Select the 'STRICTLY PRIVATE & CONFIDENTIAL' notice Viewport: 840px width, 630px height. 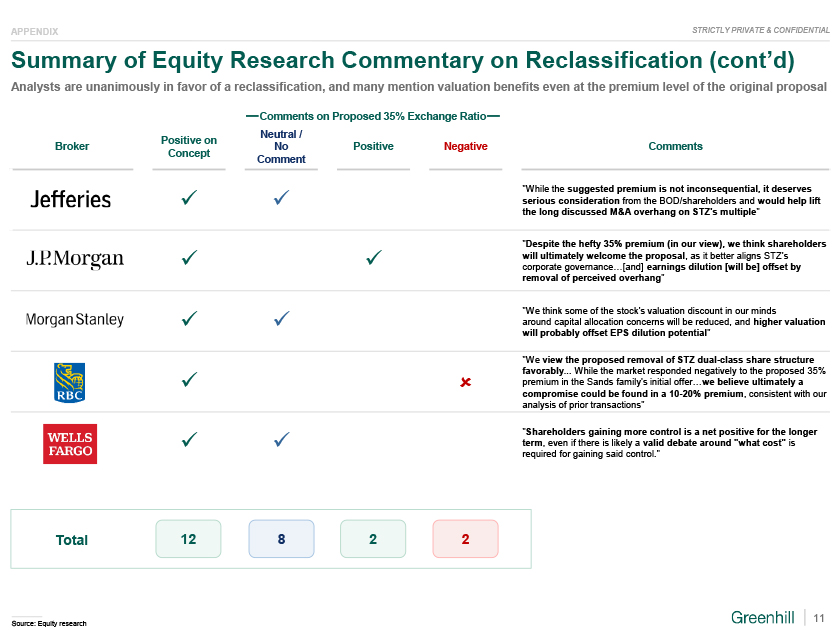tap(761, 30)
